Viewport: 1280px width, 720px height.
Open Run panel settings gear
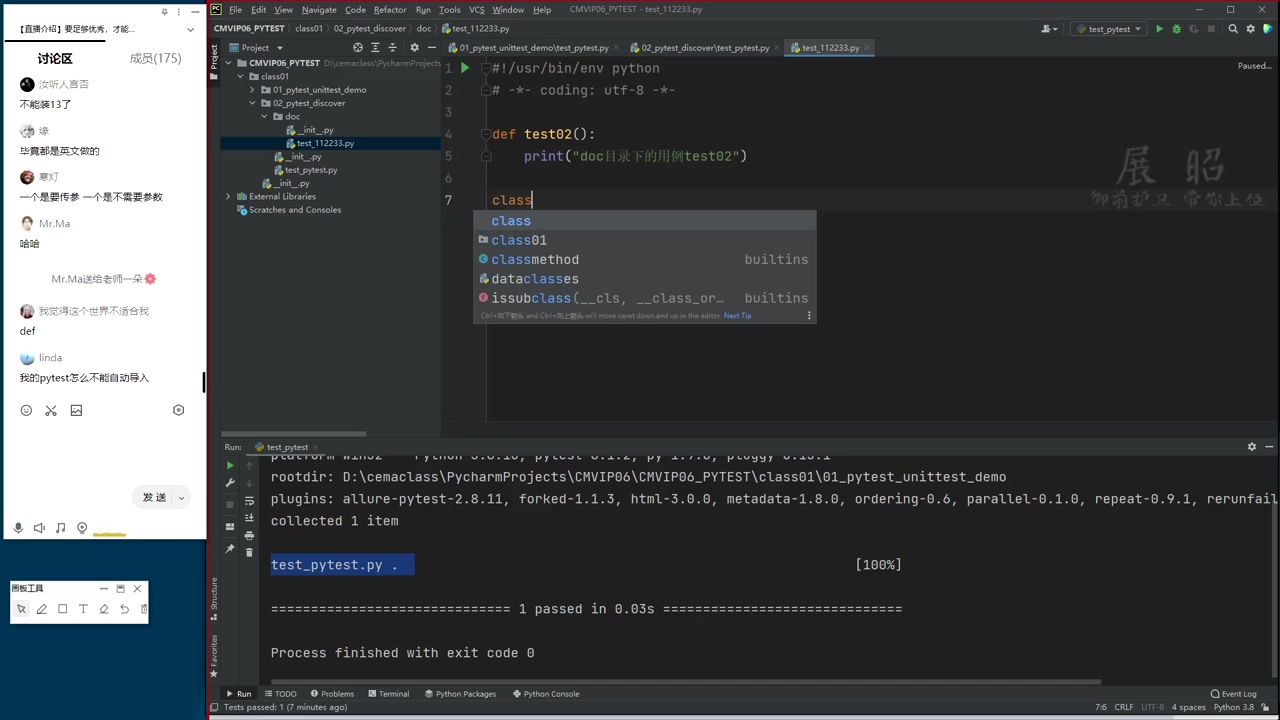pos(1251,447)
